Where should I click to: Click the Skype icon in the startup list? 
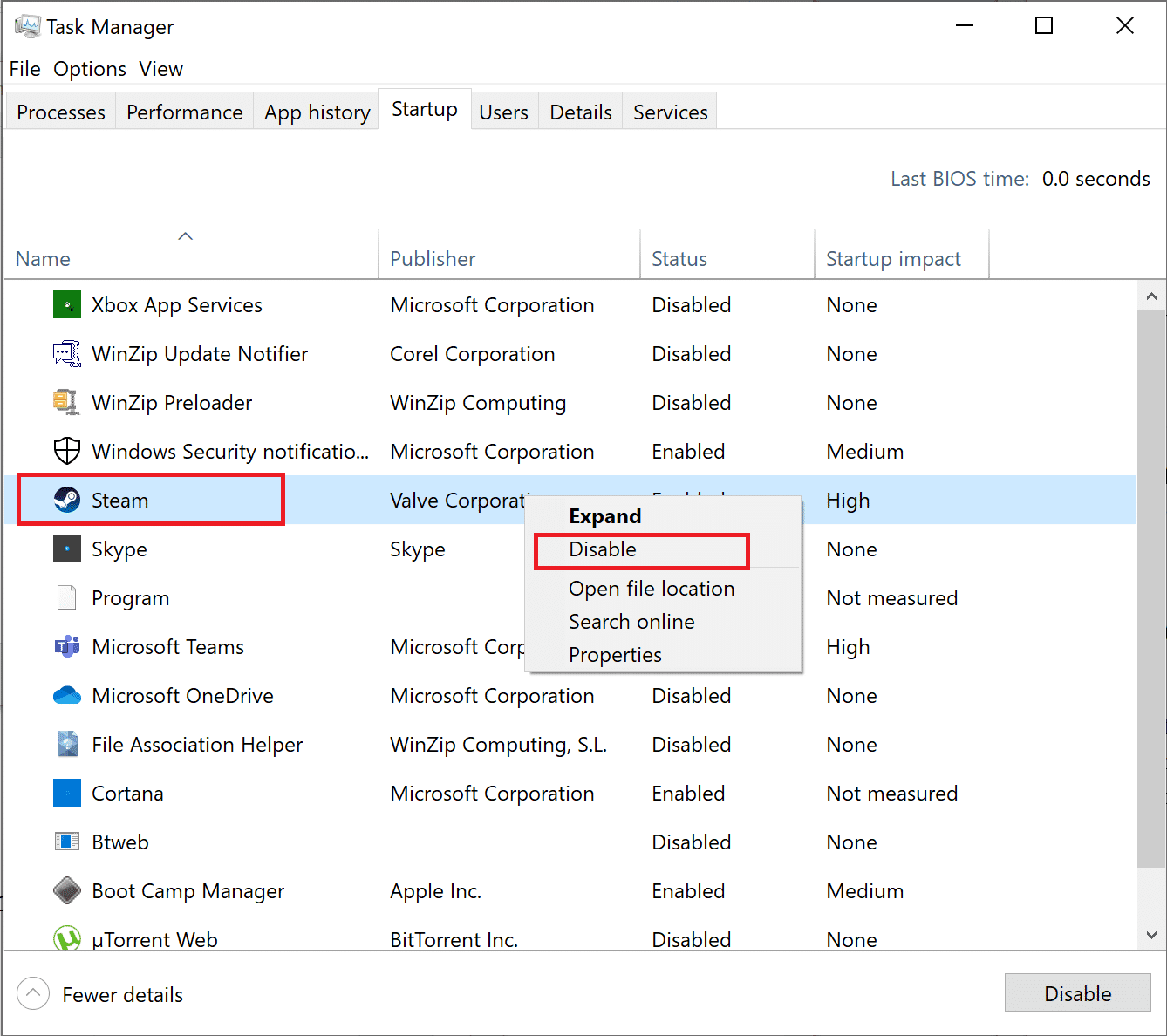67,549
